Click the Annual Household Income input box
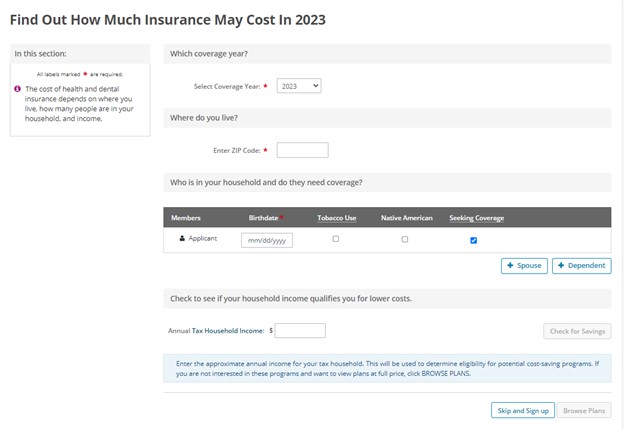The width and height of the screenshot is (624, 429). tap(300, 331)
